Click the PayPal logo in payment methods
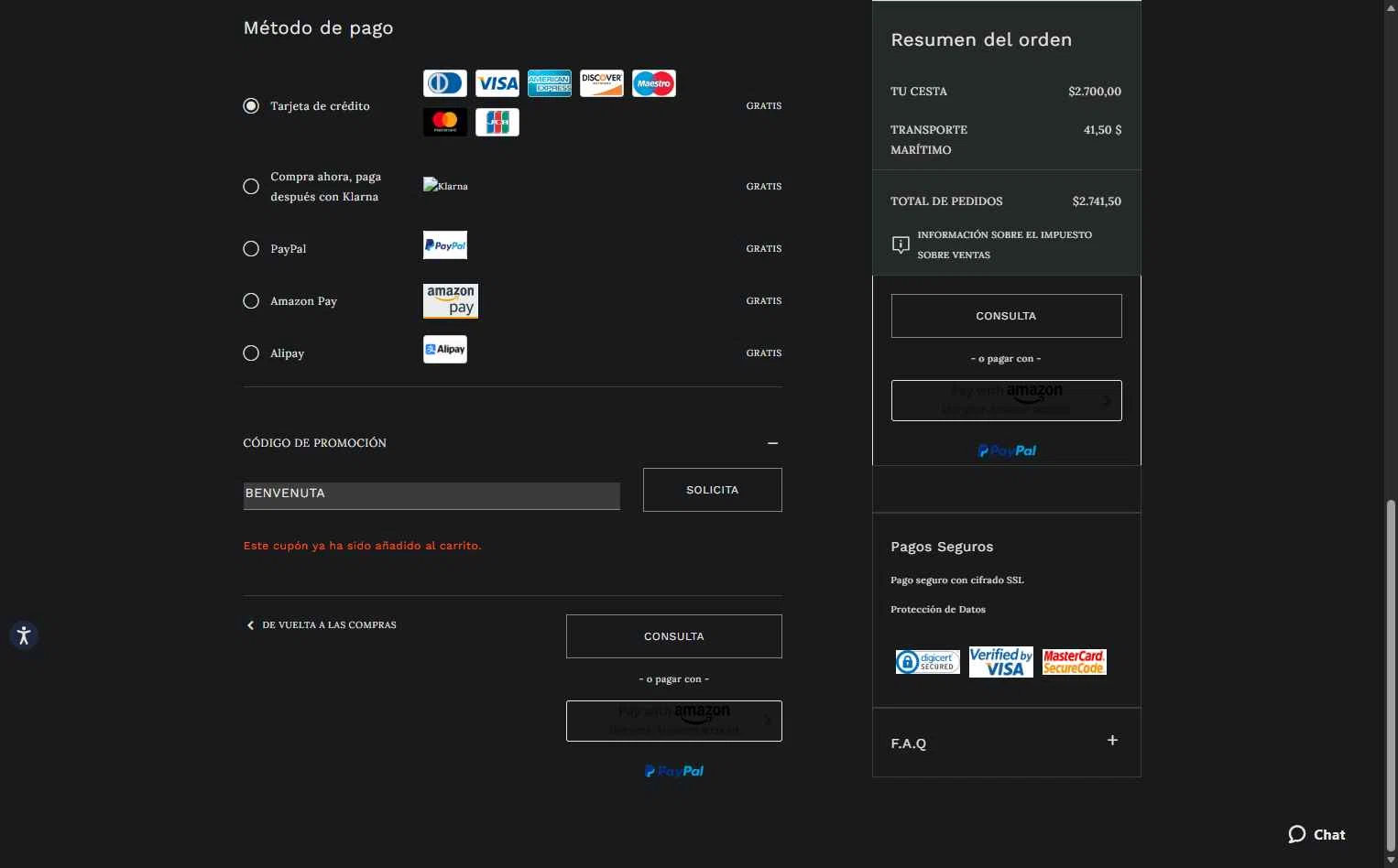 click(445, 245)
